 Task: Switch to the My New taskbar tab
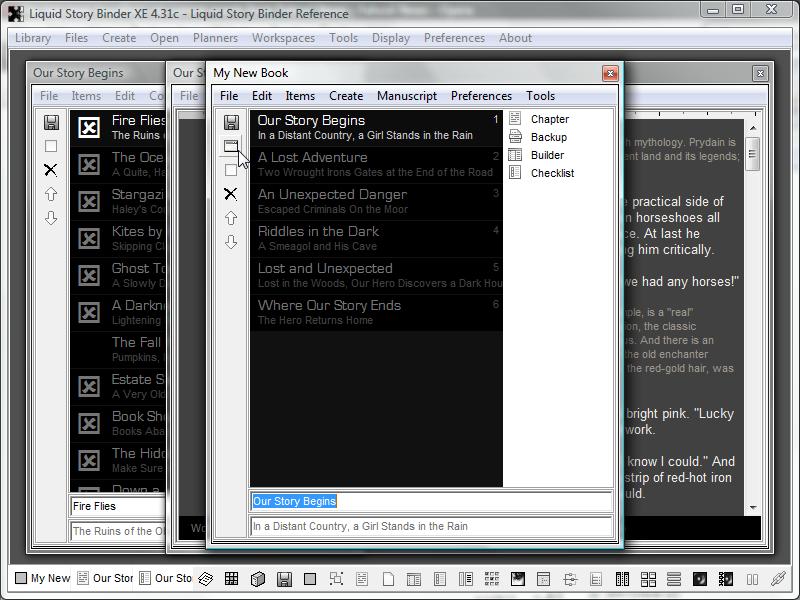click(x=43, y=578)
